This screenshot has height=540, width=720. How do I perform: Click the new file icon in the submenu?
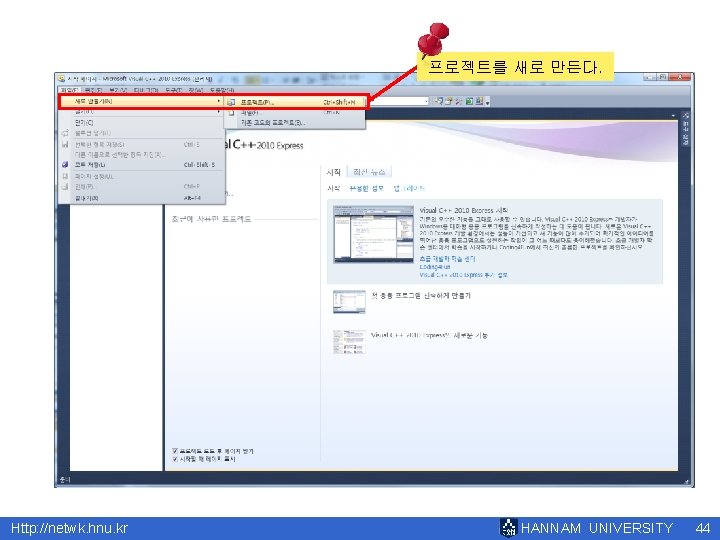click(231, 112)
